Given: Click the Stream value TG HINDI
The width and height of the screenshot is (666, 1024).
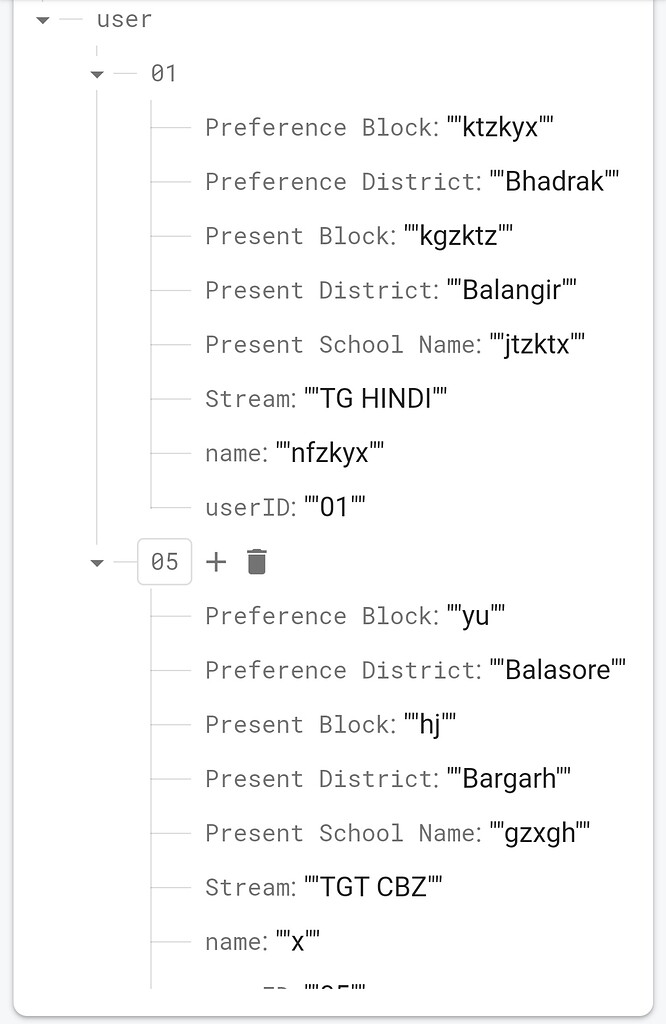Looking at the screenshot, I should [x=383, y=398].
